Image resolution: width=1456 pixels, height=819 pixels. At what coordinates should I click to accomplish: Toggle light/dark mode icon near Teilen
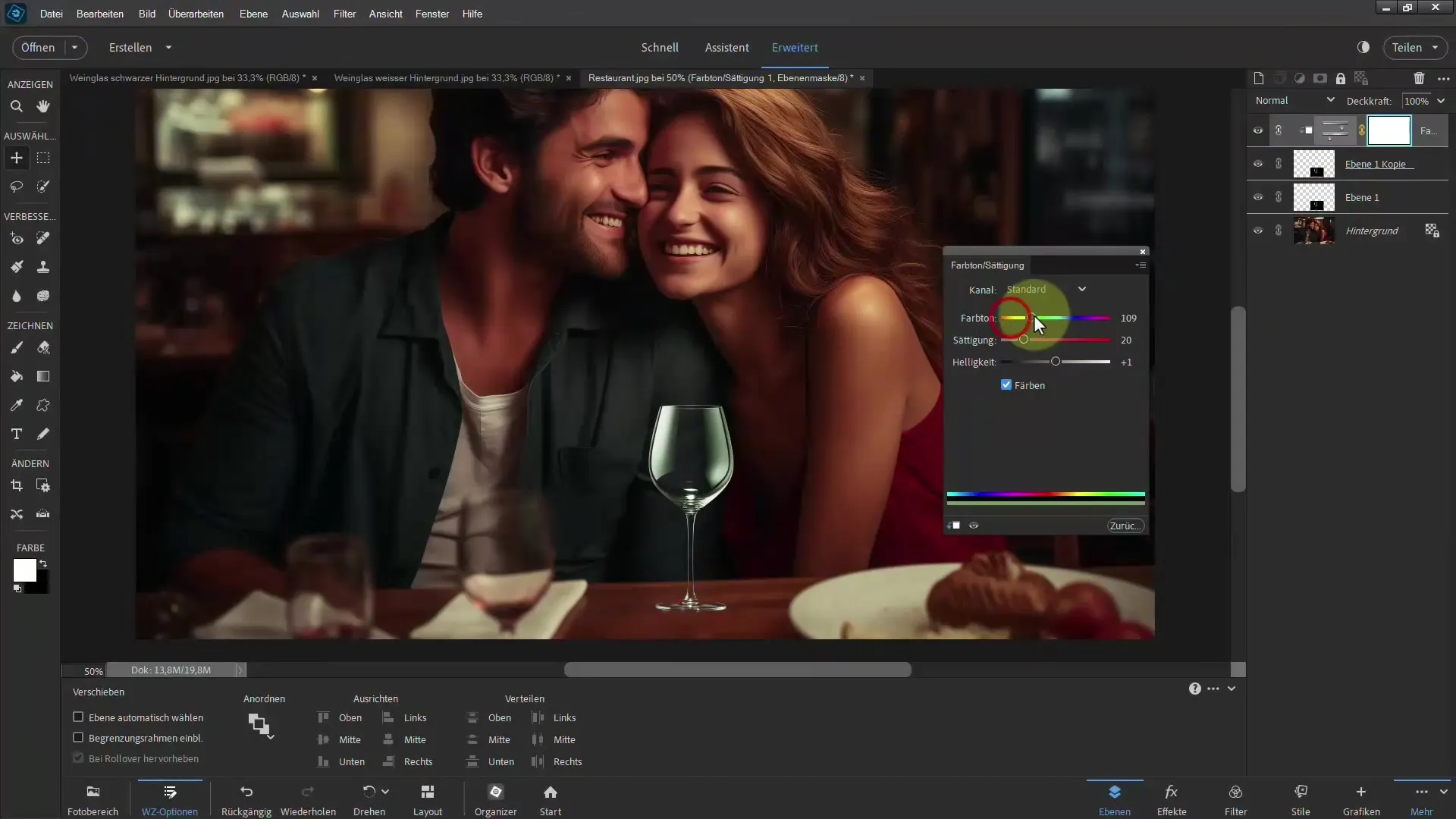pos(1363,47)
